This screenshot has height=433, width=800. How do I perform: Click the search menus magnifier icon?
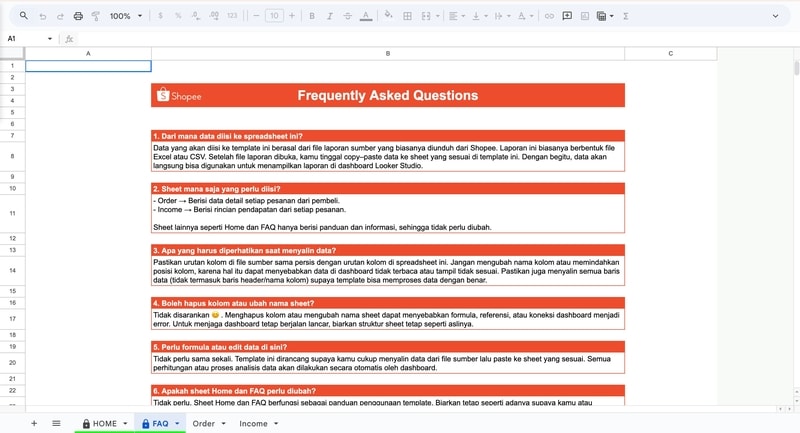click(x=23, y=16)
